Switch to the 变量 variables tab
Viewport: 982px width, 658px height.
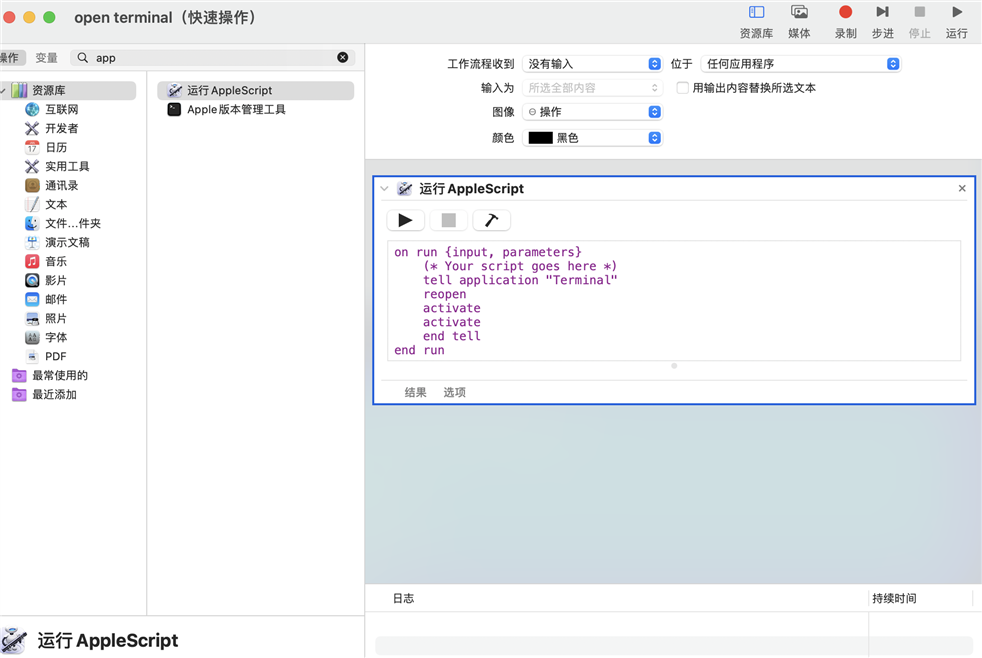click(x=46, y=58)
